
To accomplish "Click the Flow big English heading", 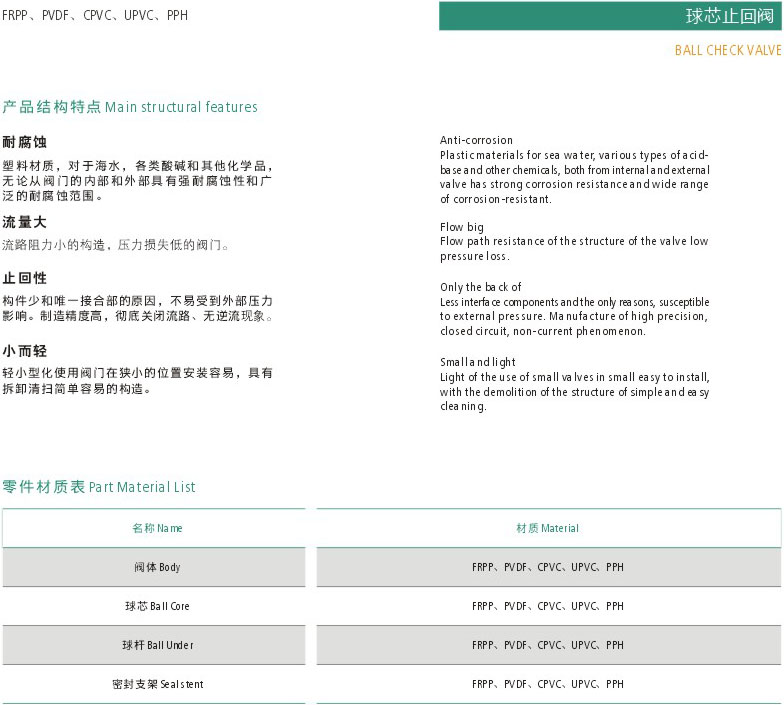I will click(461, 227).
